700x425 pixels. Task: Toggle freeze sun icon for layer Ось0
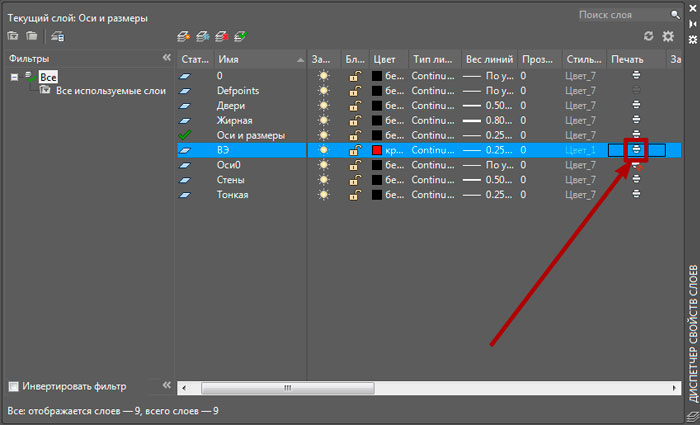pyautogui.click(x=324, y=165)
